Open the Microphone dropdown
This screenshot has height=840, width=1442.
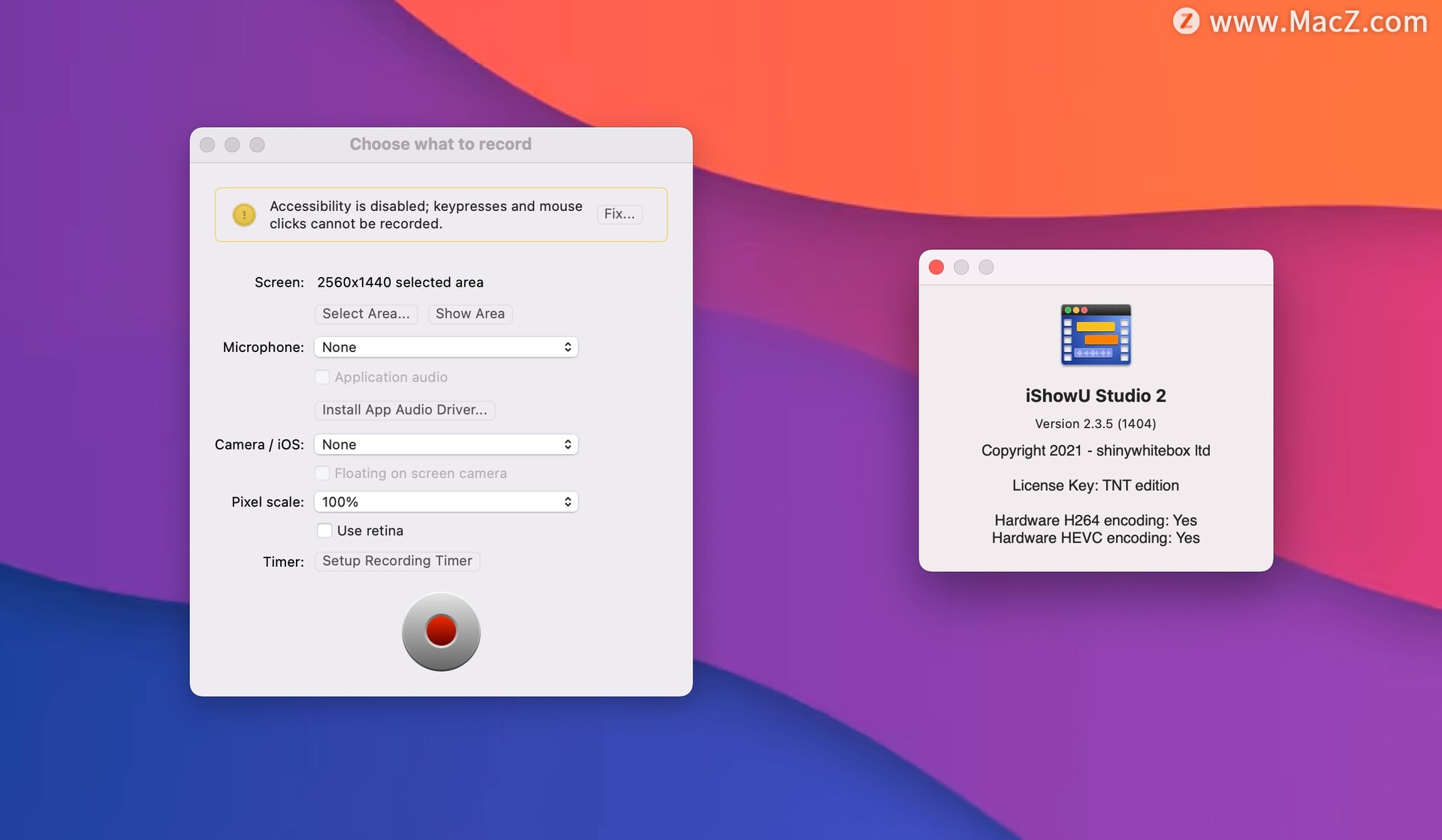point(446,347)
